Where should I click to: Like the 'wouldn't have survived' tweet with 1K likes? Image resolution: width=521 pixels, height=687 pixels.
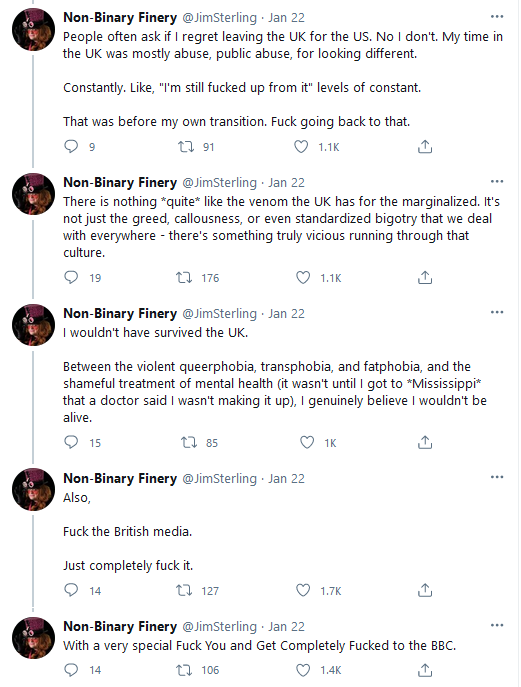pos(307,443)
